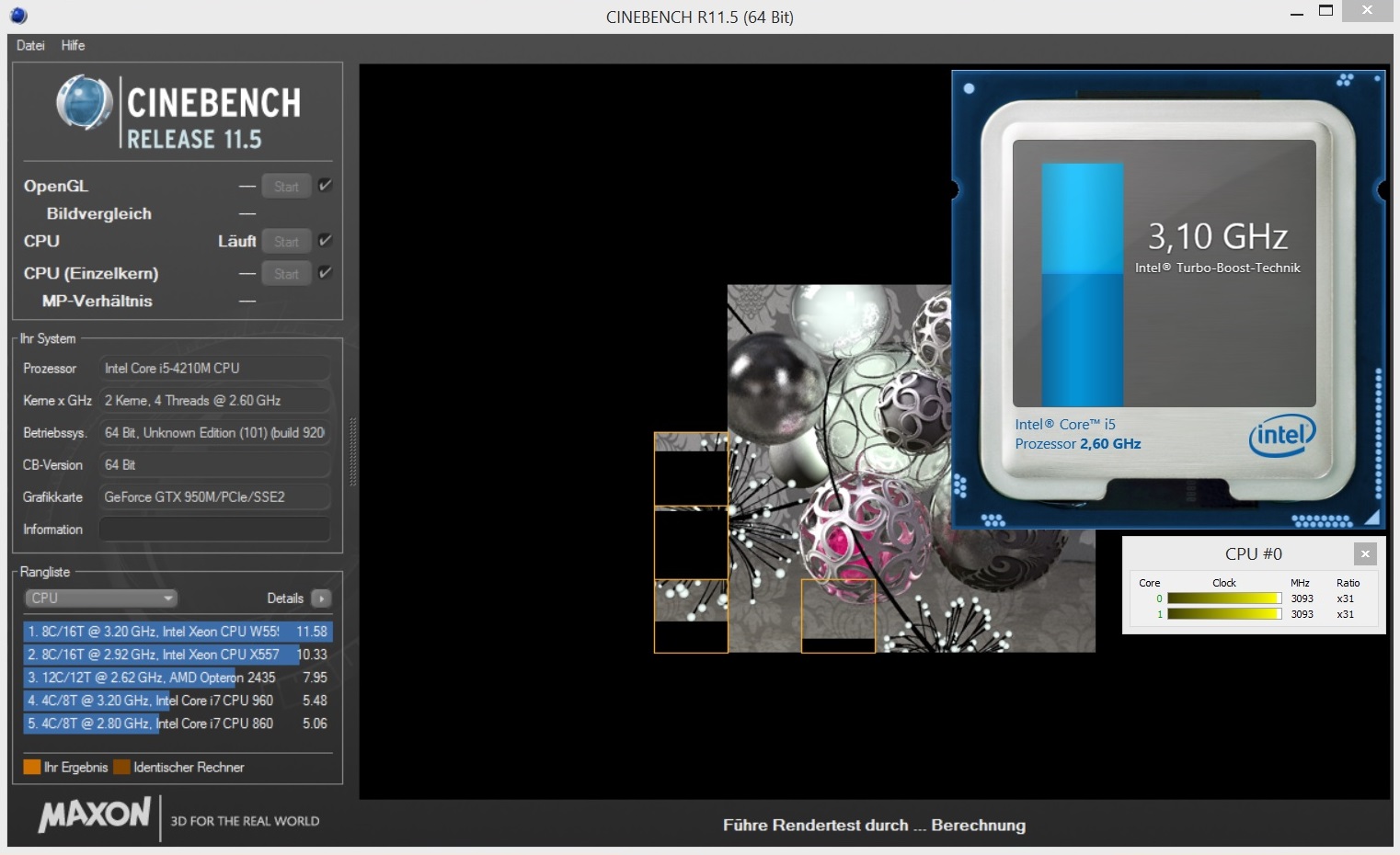
Task: Click the Cinebench app icon in title bar
Action: (x=18, y=16)
